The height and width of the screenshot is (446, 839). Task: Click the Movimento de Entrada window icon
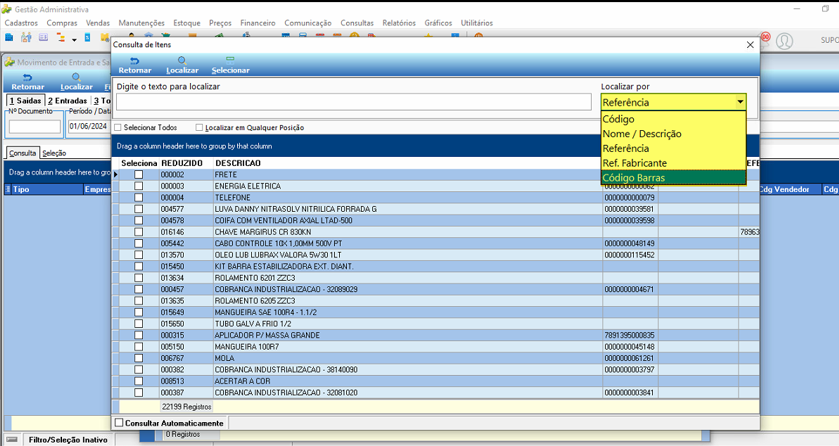click(10, 62)
